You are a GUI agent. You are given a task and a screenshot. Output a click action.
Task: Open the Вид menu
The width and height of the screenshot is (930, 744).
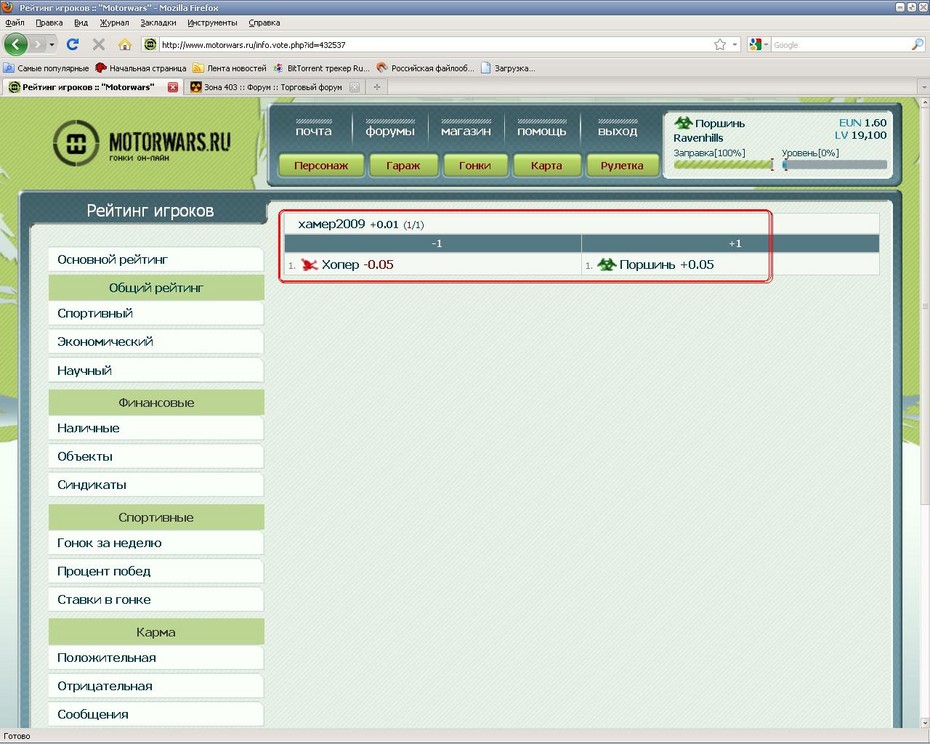(x=81, y=23)
